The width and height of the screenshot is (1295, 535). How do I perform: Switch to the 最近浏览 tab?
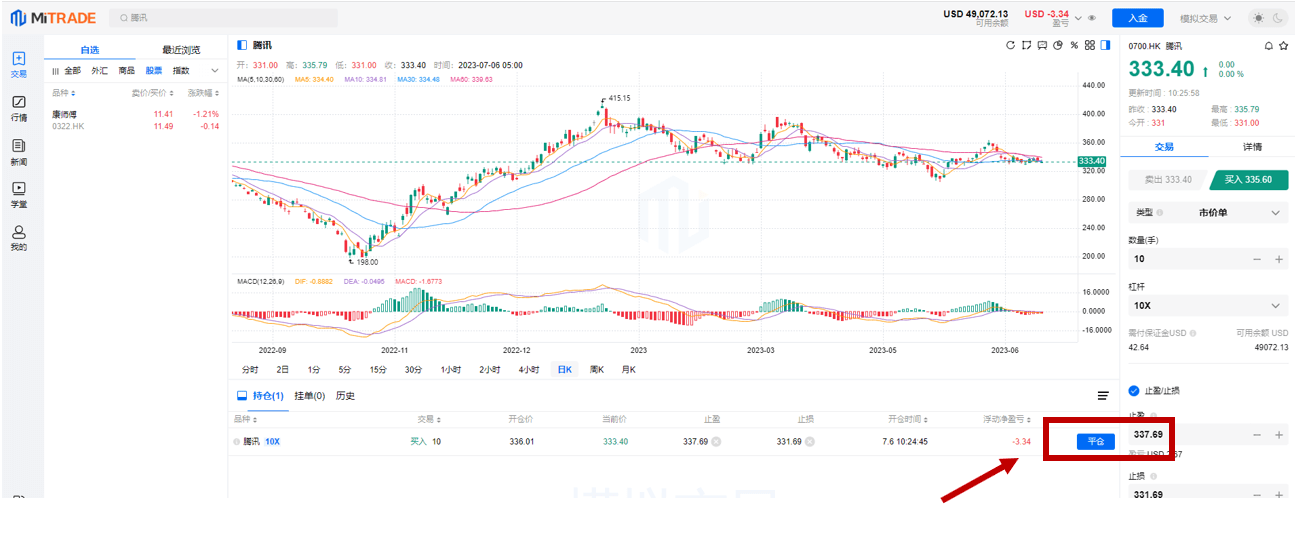coord(182,50)
